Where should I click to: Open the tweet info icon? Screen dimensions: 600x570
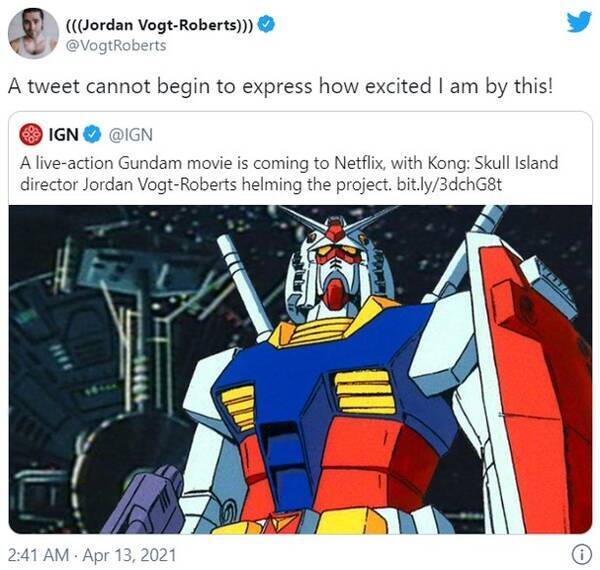[x=582, y=555]
